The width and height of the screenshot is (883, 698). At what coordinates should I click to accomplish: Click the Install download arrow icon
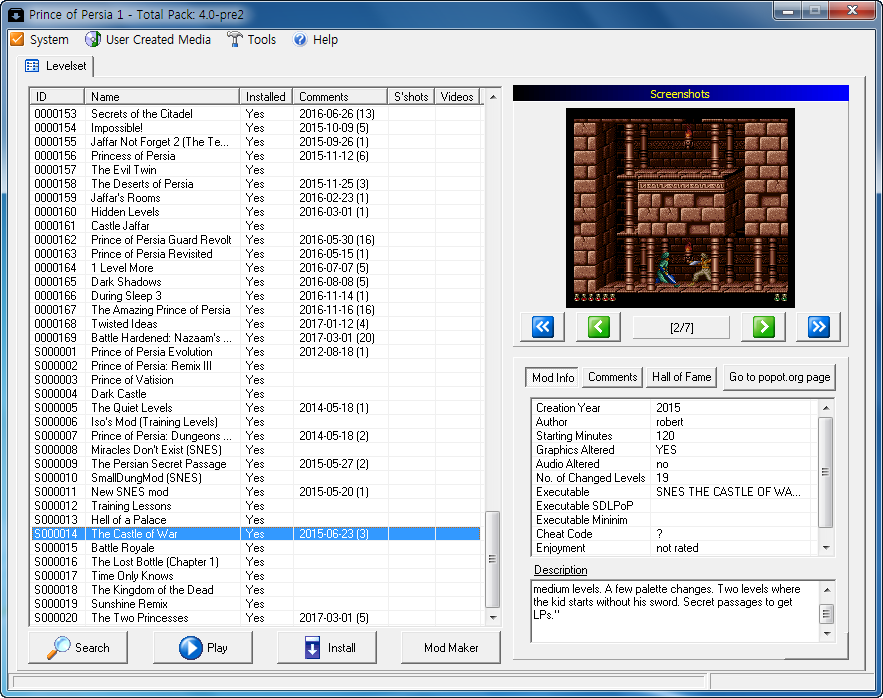pyautogui.click(x=312, y=648)
